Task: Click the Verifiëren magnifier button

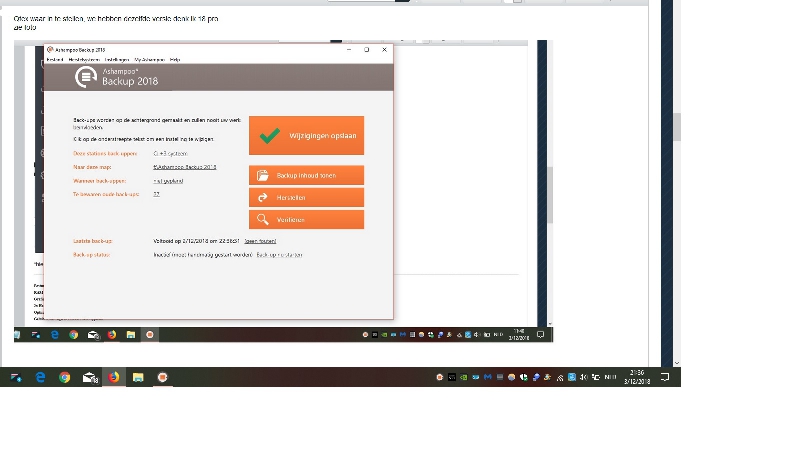Action: [306, 219]
